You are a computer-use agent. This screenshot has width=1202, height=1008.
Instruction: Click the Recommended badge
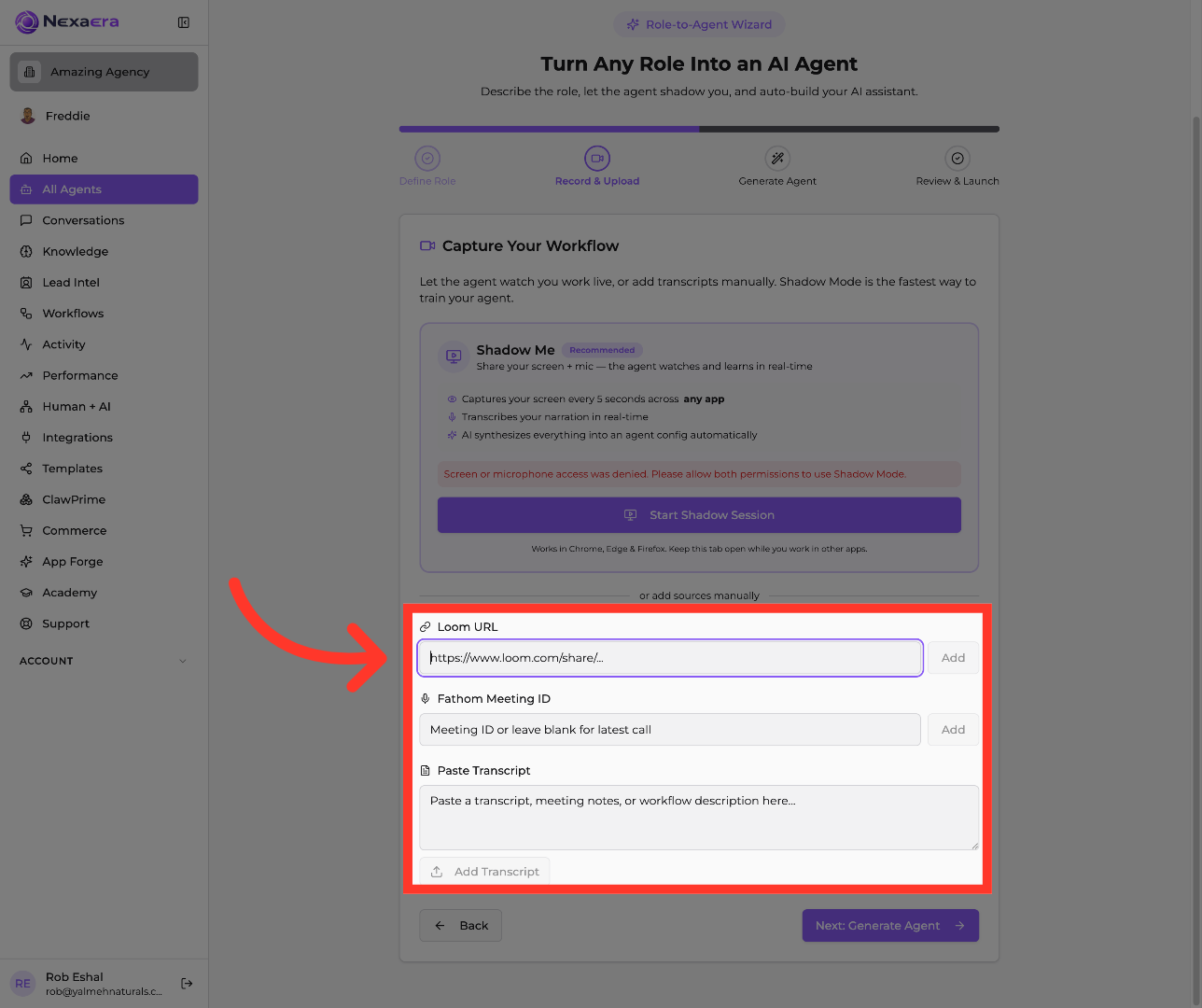(x=602, y=350)
